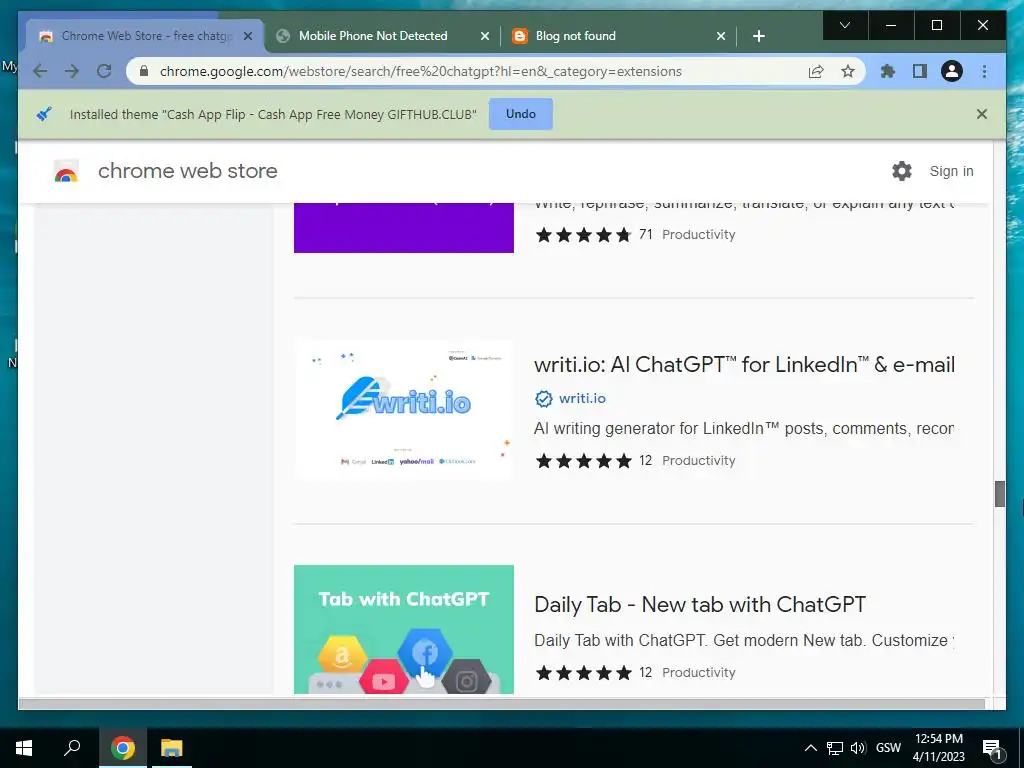Click Productivity category of writi.io

point(698,461)
